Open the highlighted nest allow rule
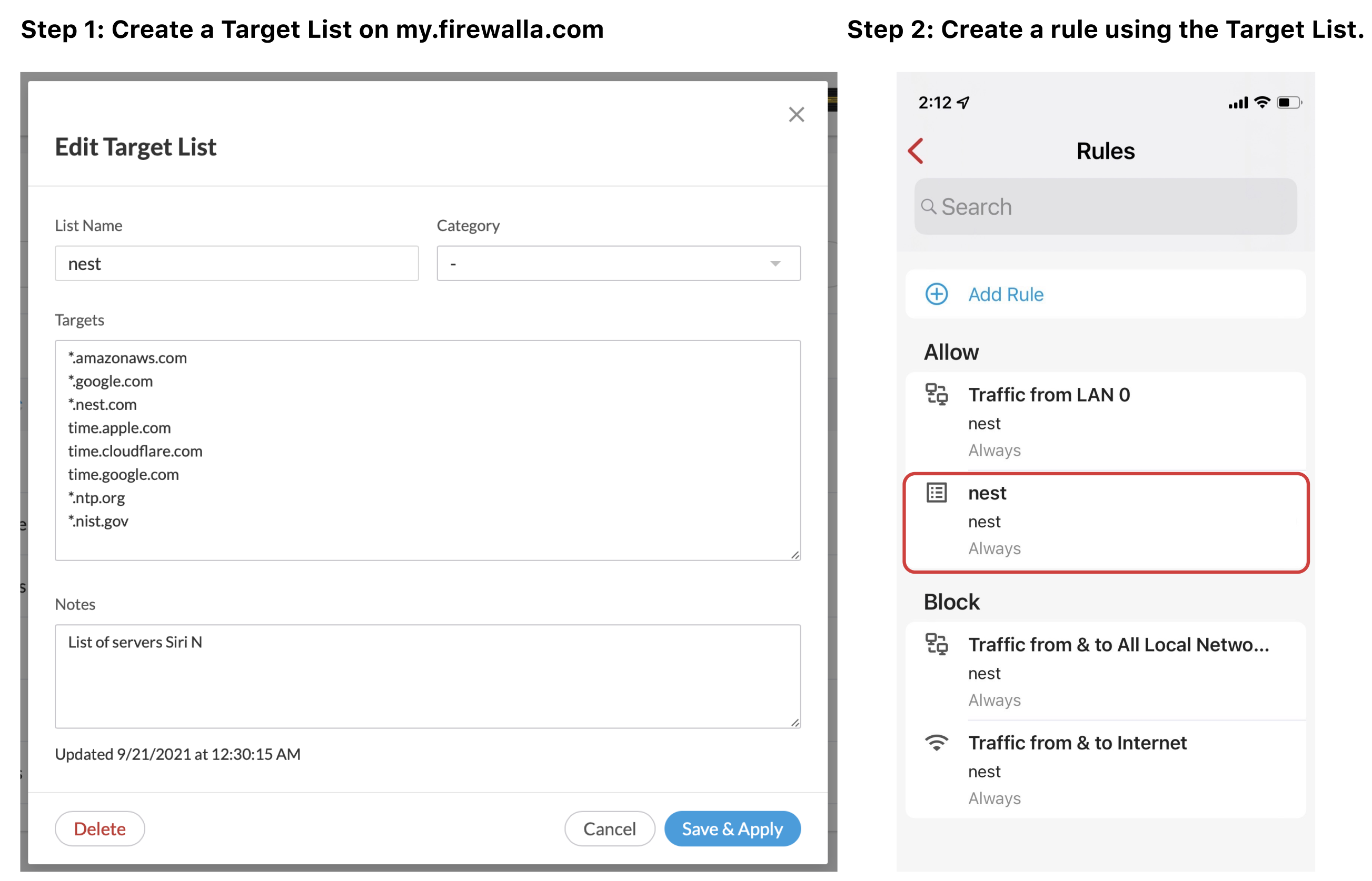 click(x=1106, y=522)
